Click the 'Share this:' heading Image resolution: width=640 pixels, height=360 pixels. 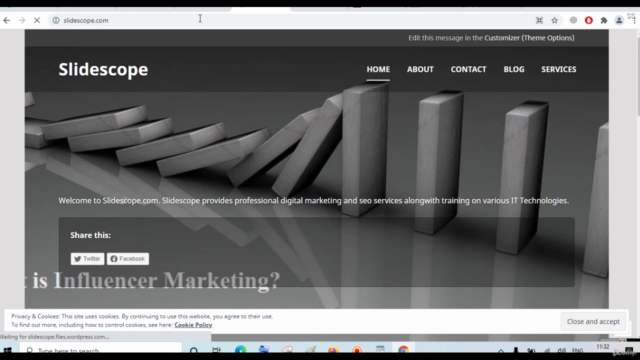pyautogui.click(x=90, y=235)
